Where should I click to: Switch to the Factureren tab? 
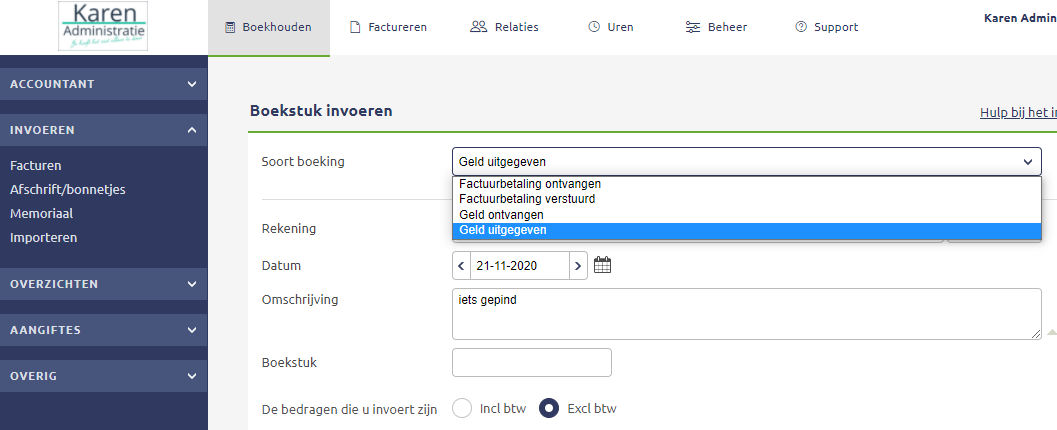pyautogui.click(x=388, y=27)
